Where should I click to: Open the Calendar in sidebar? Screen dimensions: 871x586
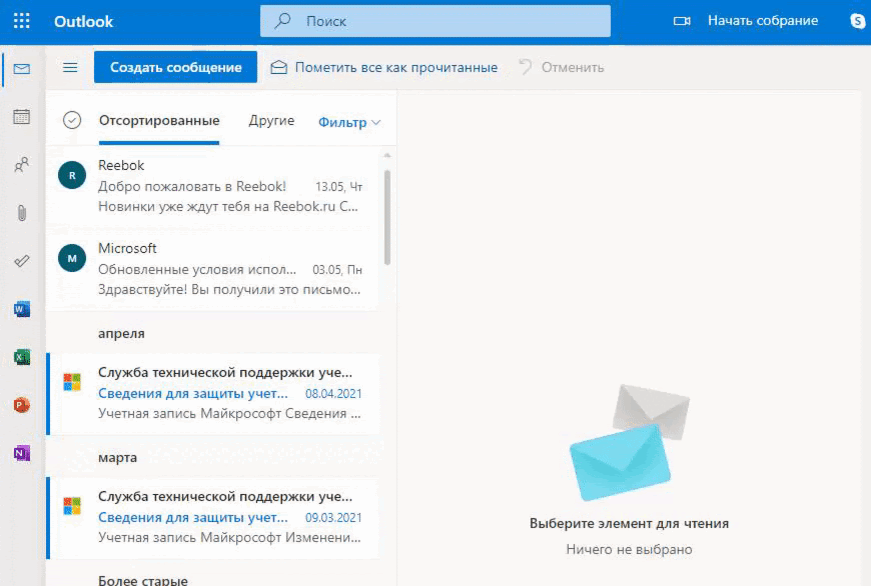[22, 117]
